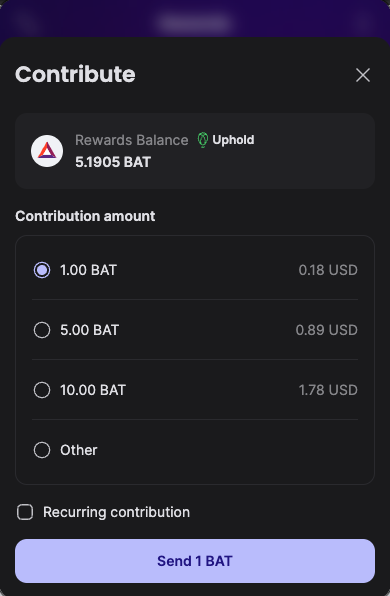Click the green Uphold logo icon
The image size is (390, 596).
203,140
